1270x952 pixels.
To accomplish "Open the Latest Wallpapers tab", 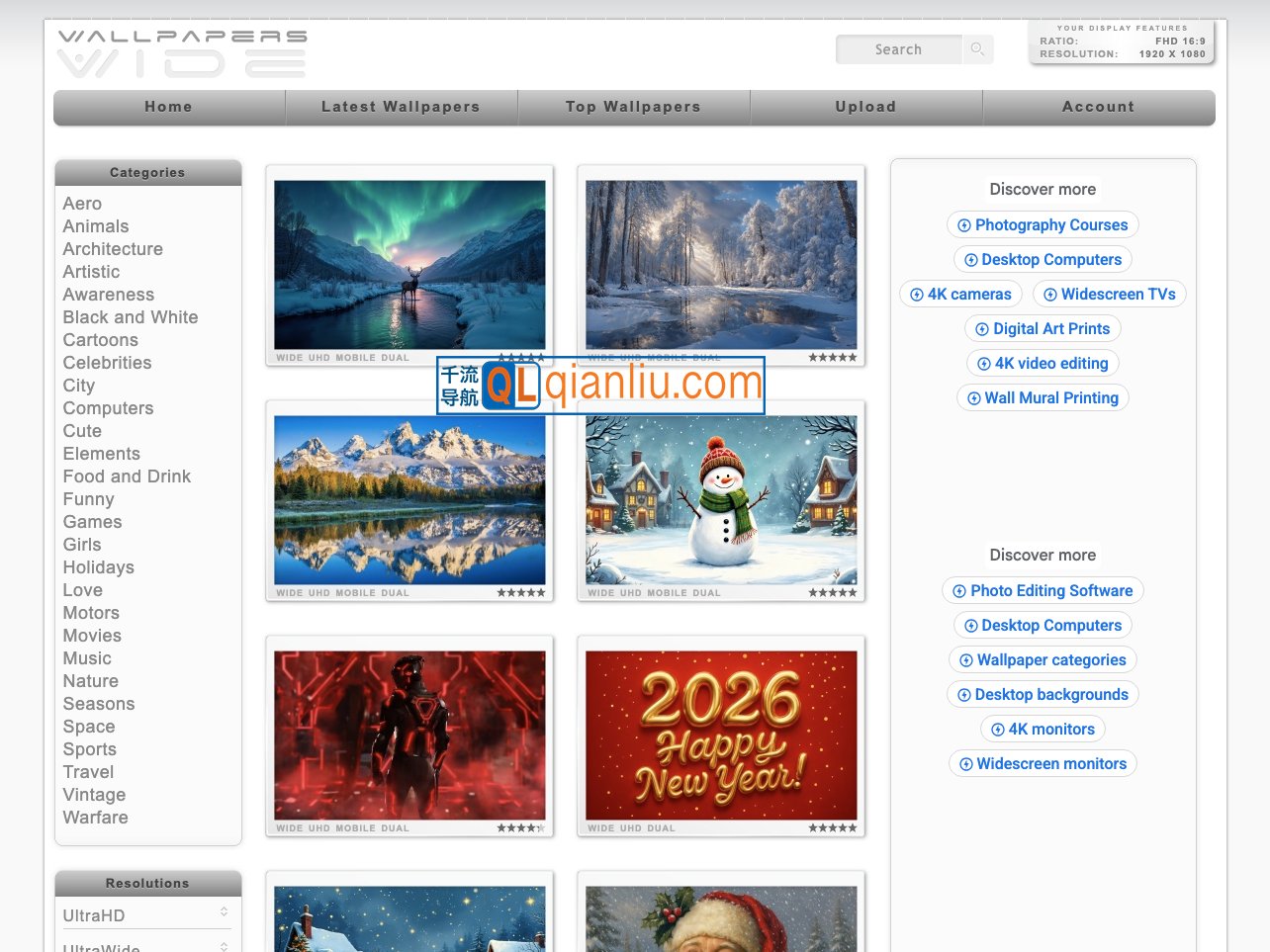I will (401, 107).
